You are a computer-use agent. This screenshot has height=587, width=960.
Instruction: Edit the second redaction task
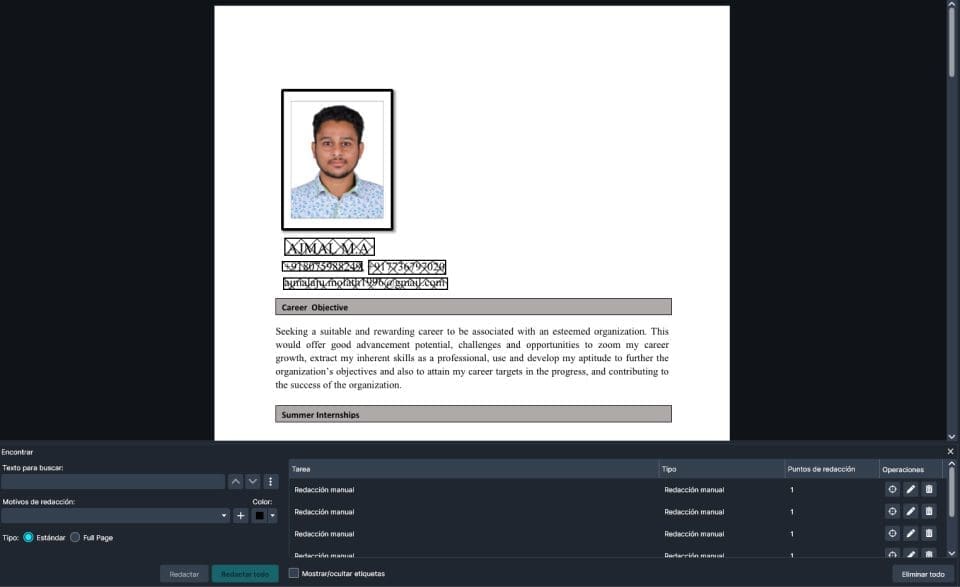click(x=909, y=511)
